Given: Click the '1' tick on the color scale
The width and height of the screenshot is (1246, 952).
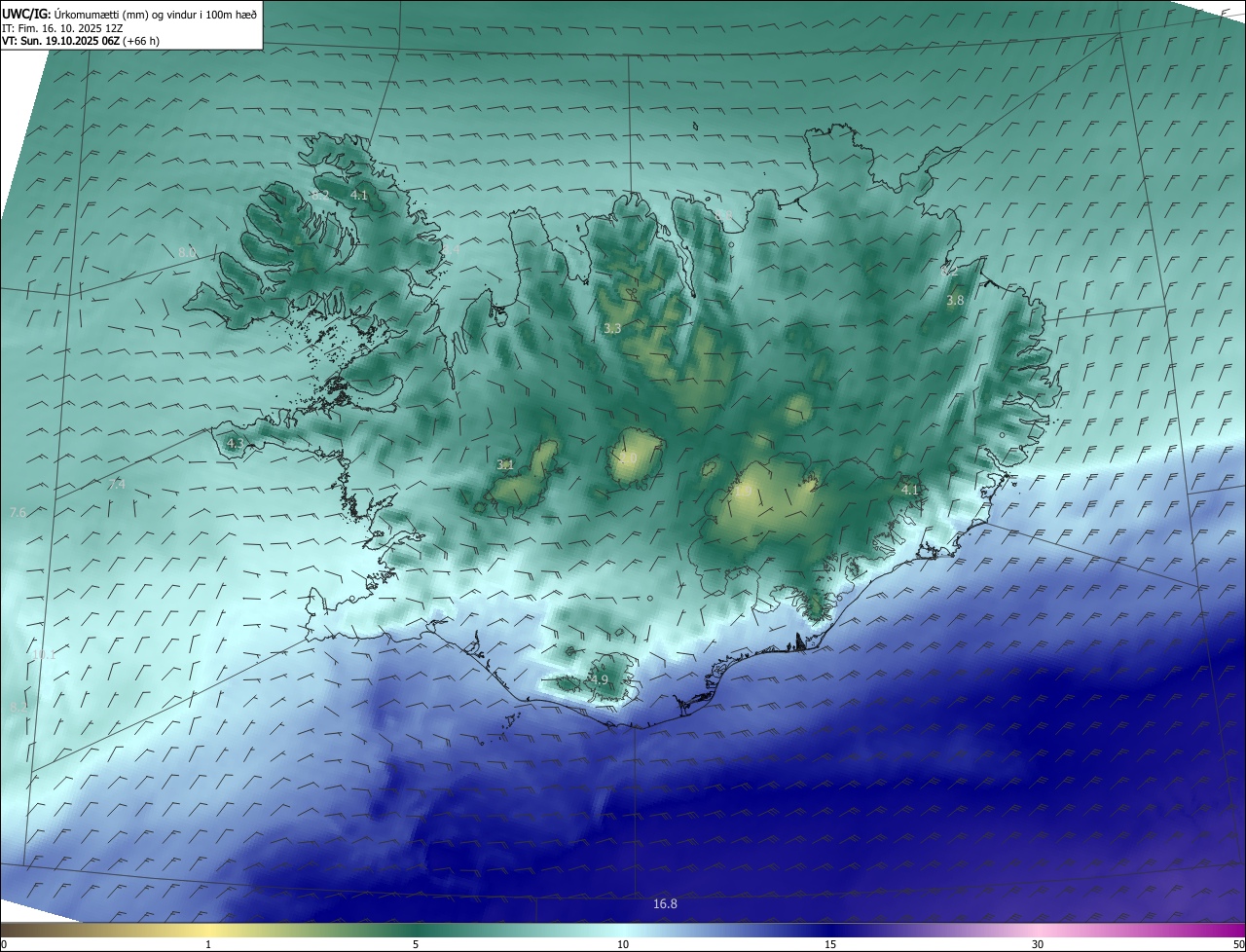Looking at the screenshot, I should point(208,944).
